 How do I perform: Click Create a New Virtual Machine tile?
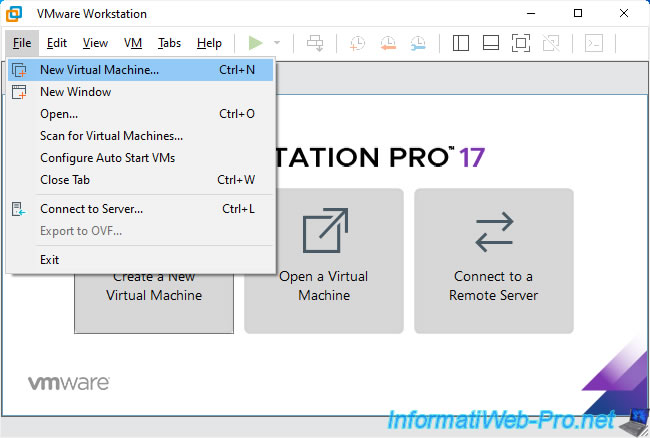coord(154,302)
